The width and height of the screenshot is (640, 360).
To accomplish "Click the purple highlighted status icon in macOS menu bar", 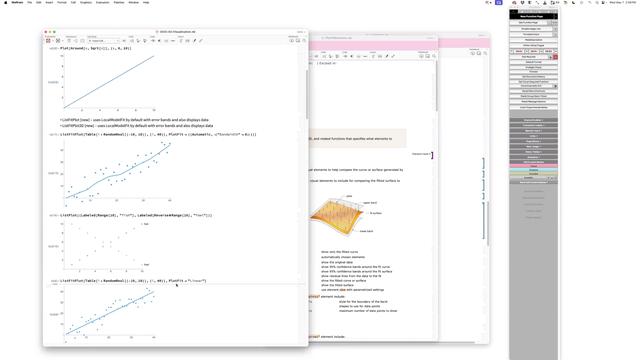I will [x=499, y=2].
